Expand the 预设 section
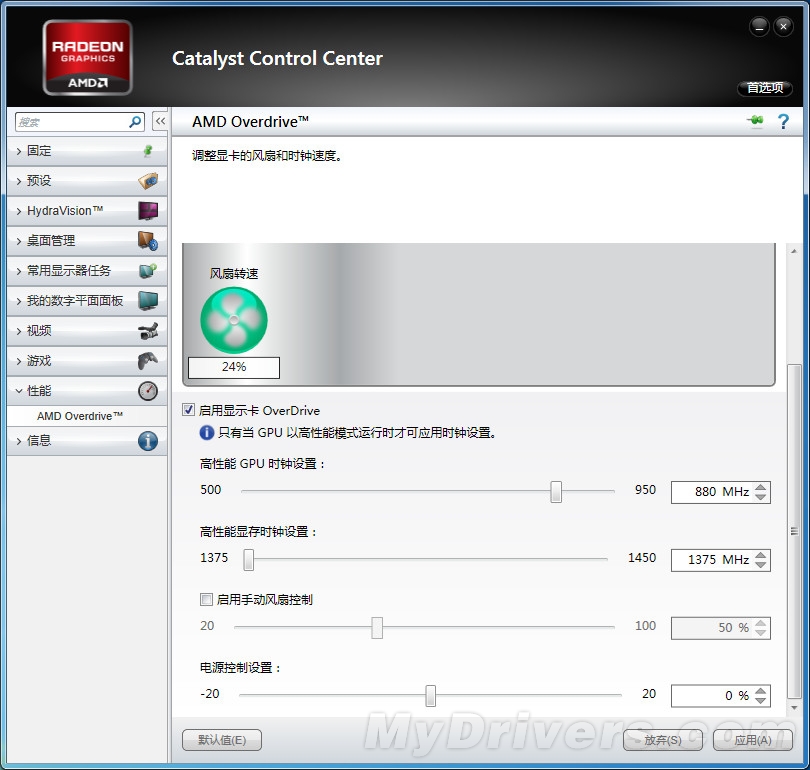Image resolution: width=810 pixels, height=770 pixels. click(87, 181)
